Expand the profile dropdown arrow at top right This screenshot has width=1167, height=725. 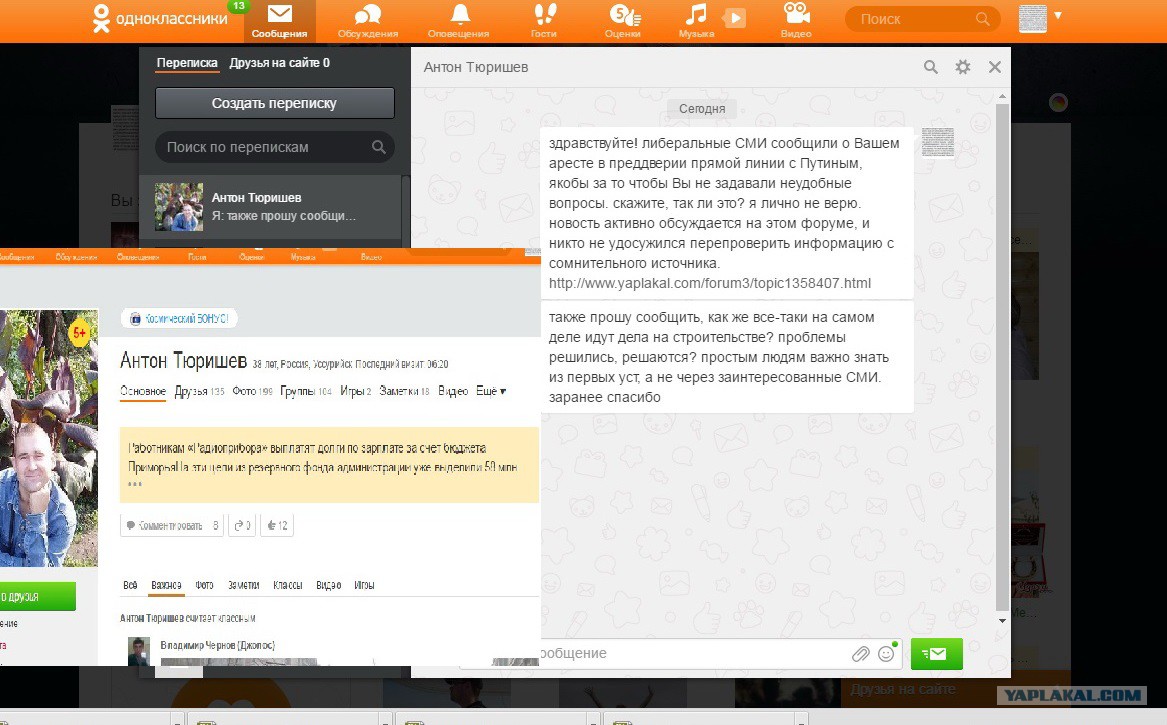(1058, 16)
